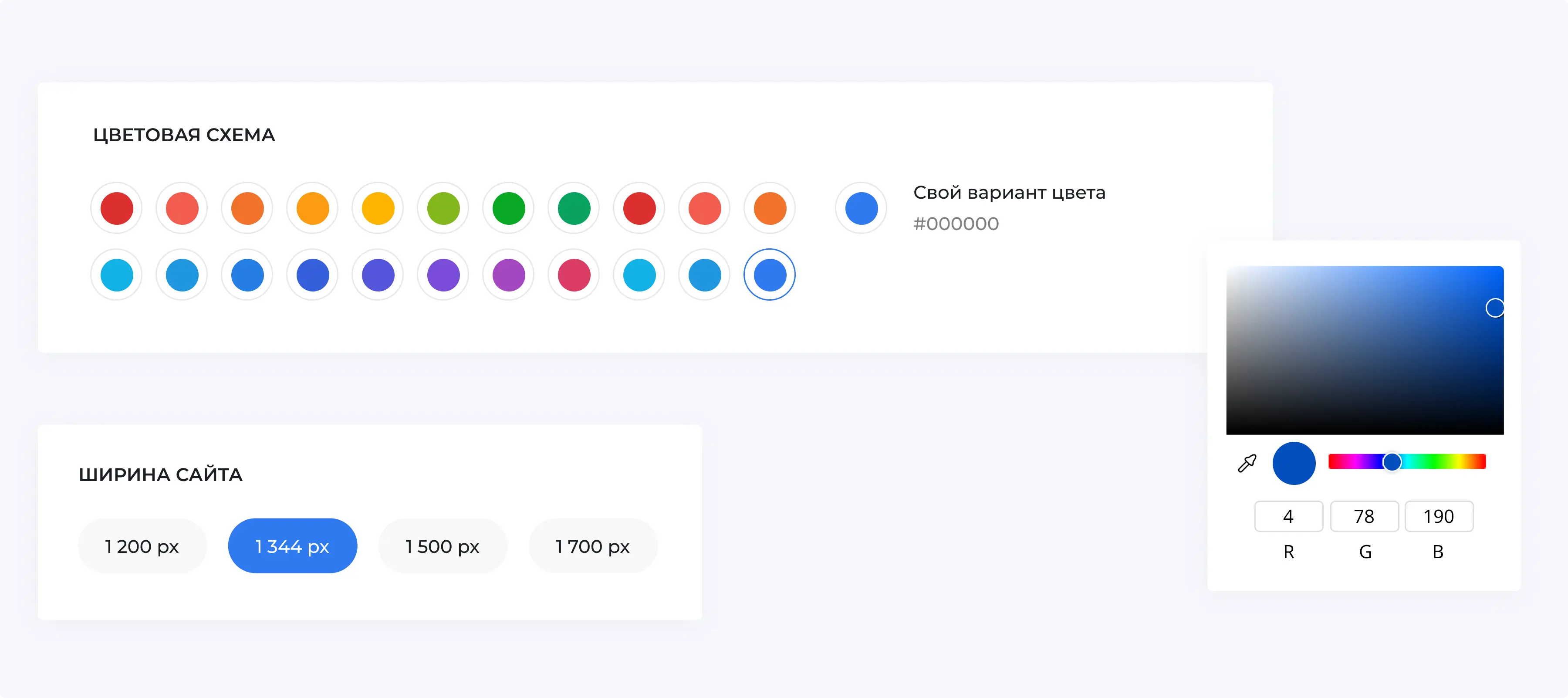Image resolution: width=1568 pixels, height=698 pixels.
Task: Click the saturation picker handle circle
Action: 1495,308
